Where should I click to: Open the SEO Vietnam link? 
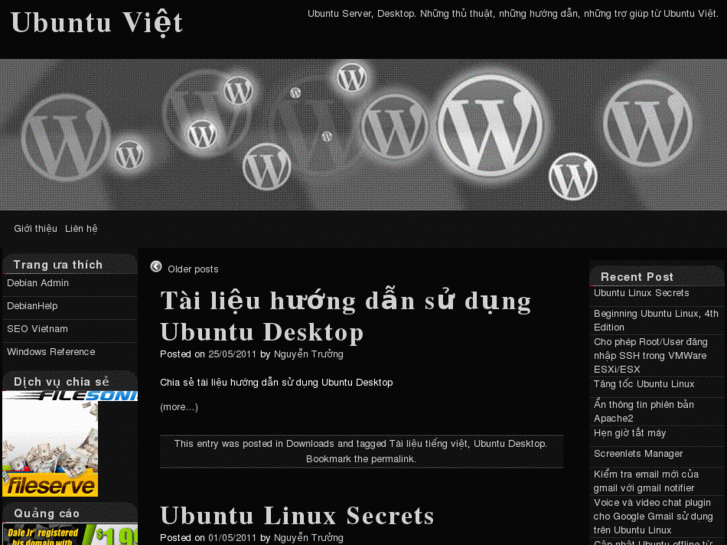[37, 329]
